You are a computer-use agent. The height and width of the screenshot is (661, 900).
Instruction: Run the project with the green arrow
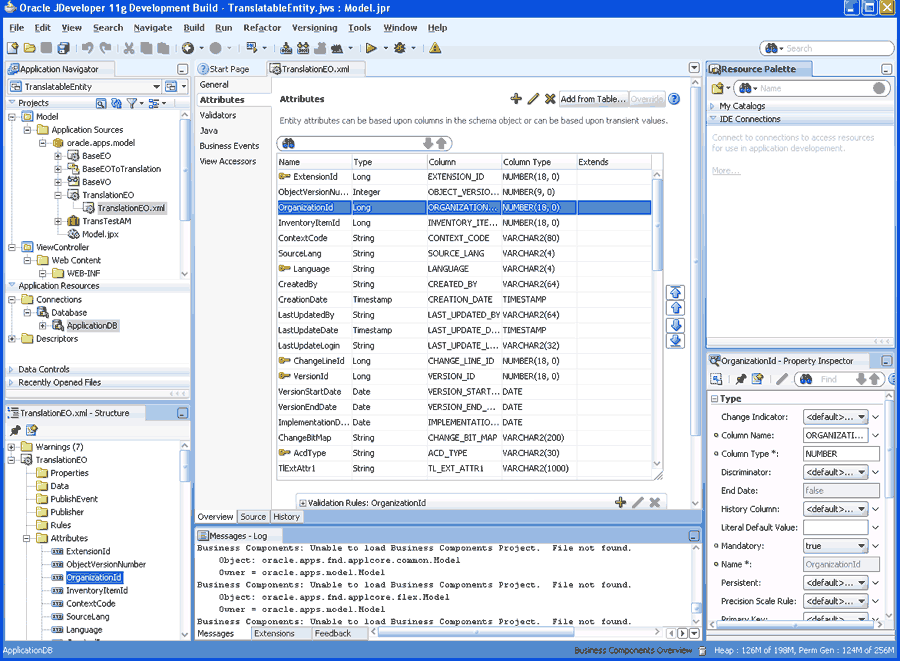(x=371, y=48)
